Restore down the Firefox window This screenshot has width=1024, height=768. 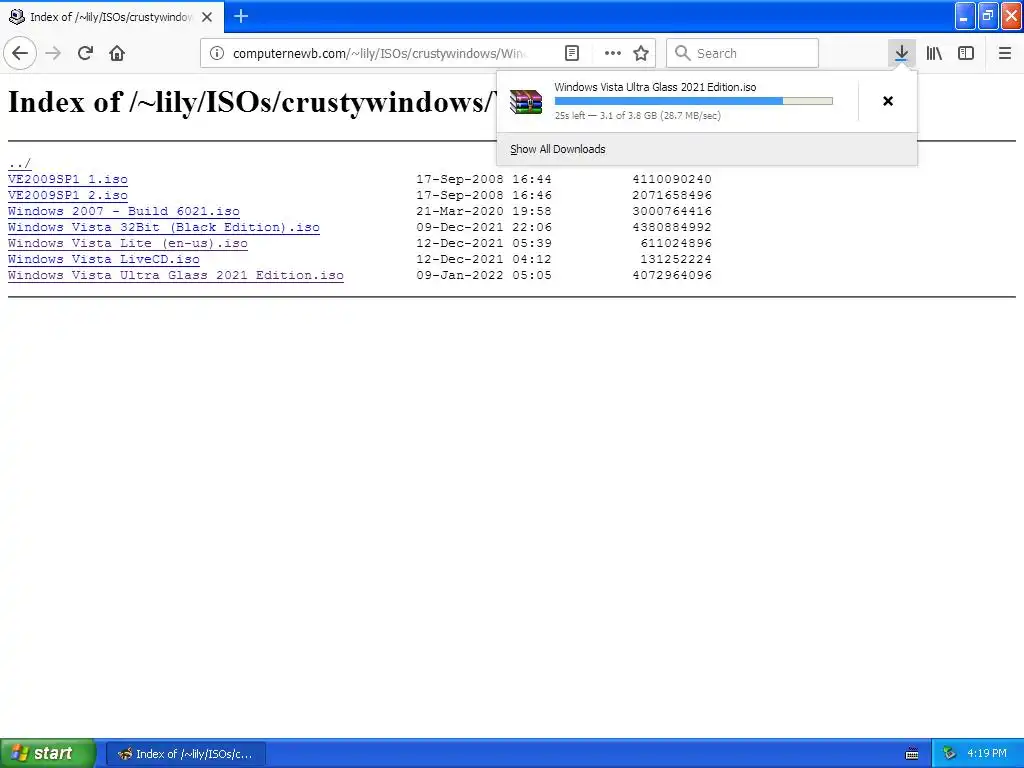(x=988, y=16)
